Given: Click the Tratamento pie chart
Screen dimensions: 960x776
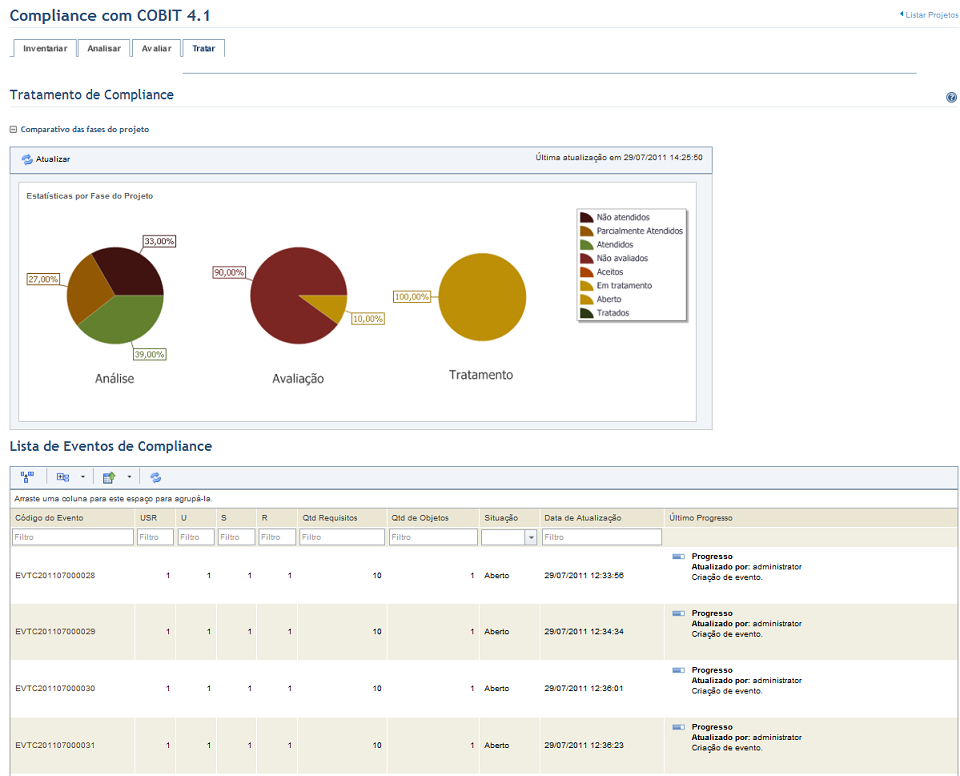Looking at the screenshot, I should 482,297.
